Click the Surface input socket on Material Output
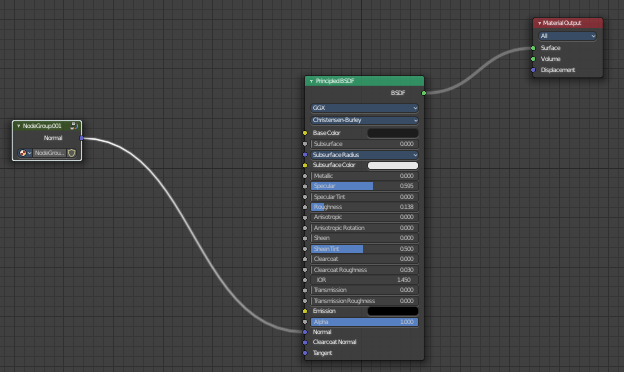This screenshot has height=372, width=624. tap(533, 48)
